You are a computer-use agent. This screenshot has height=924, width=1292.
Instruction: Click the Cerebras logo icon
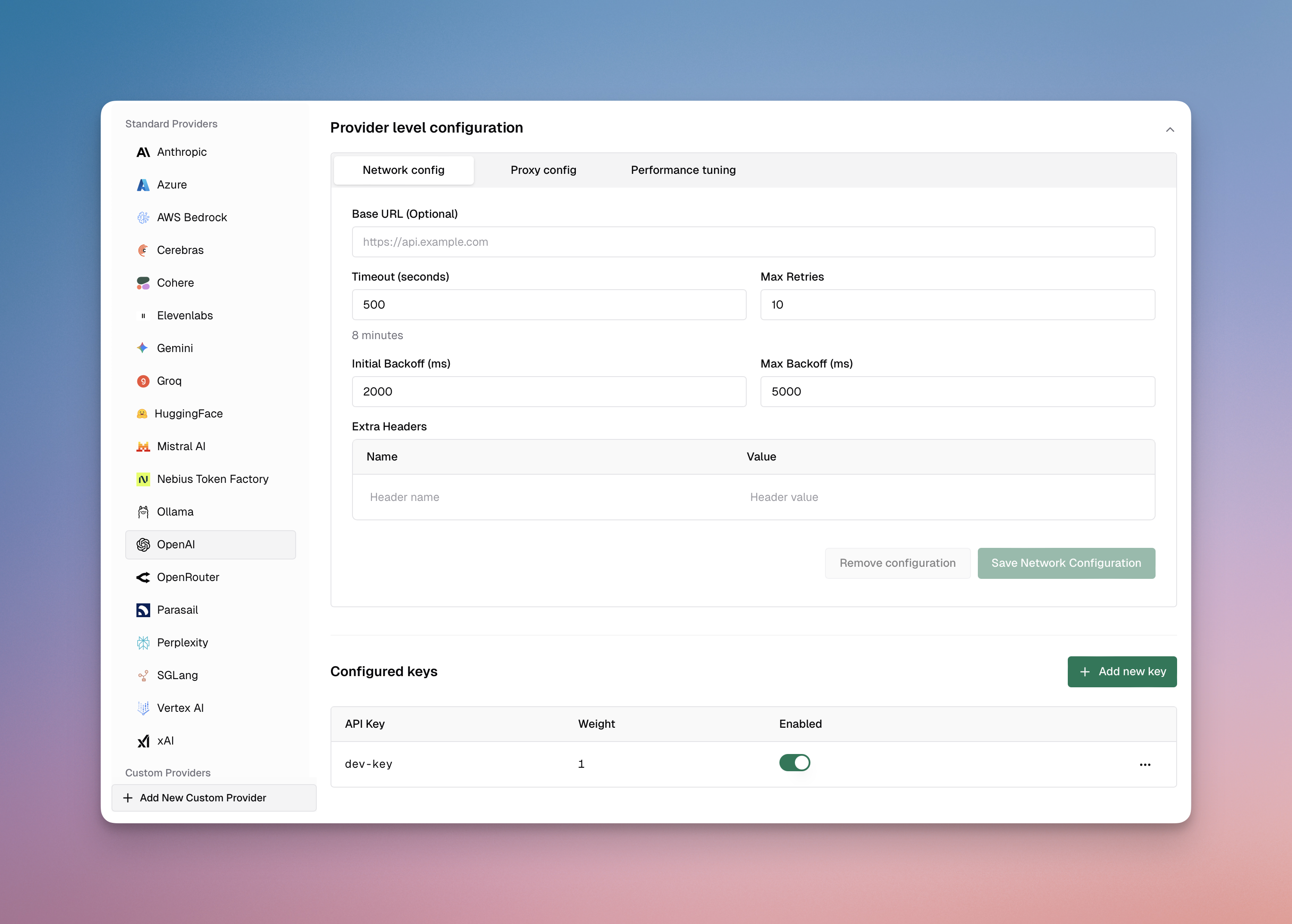coord(143,250)
